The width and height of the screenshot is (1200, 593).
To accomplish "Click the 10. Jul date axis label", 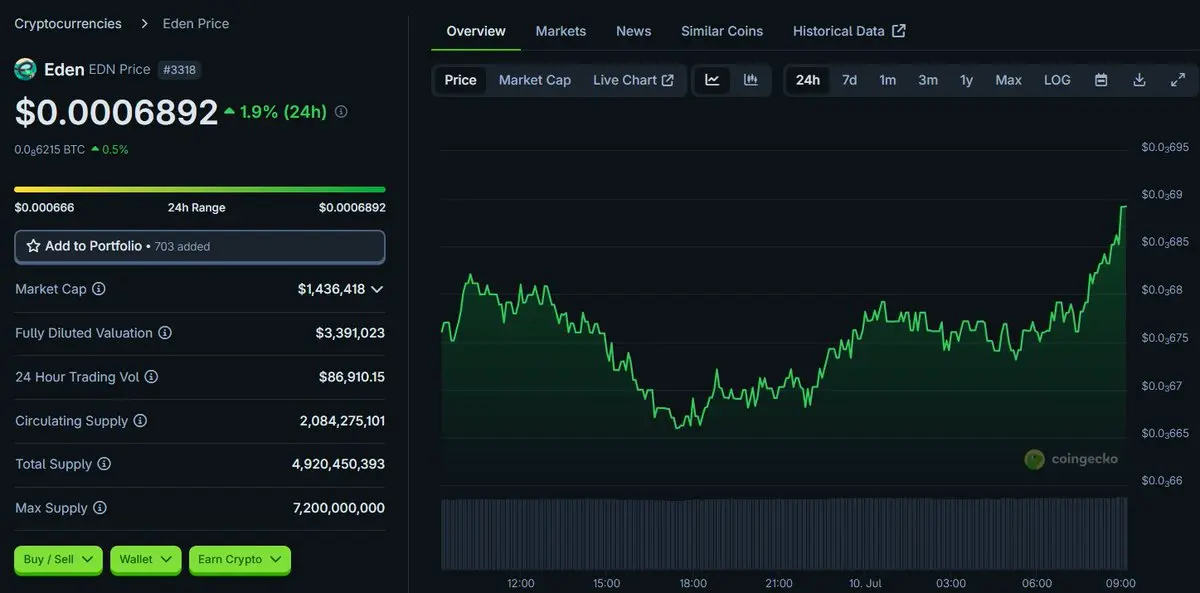I will (x=865, y=583).
